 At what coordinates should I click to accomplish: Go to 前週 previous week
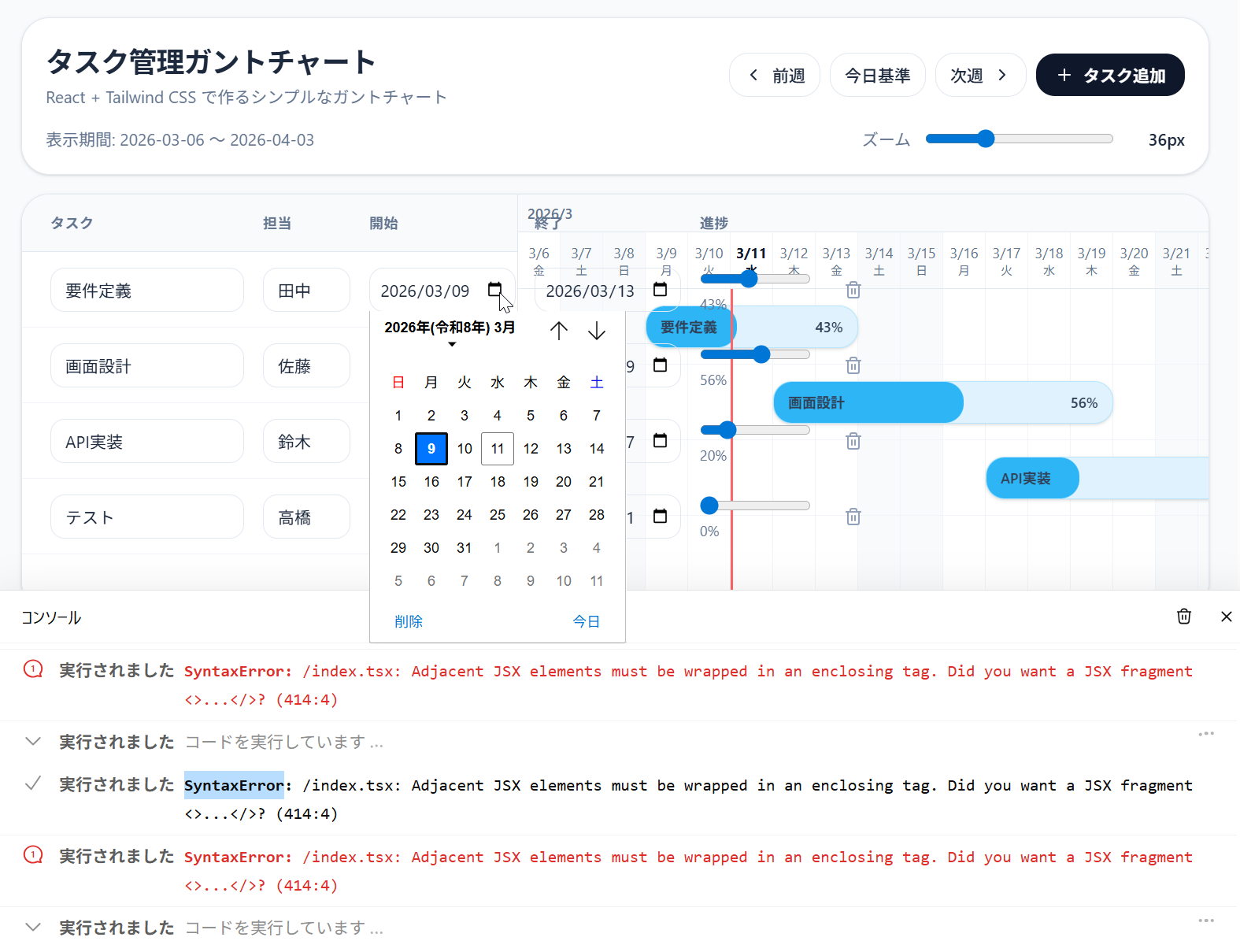[775, 75]
